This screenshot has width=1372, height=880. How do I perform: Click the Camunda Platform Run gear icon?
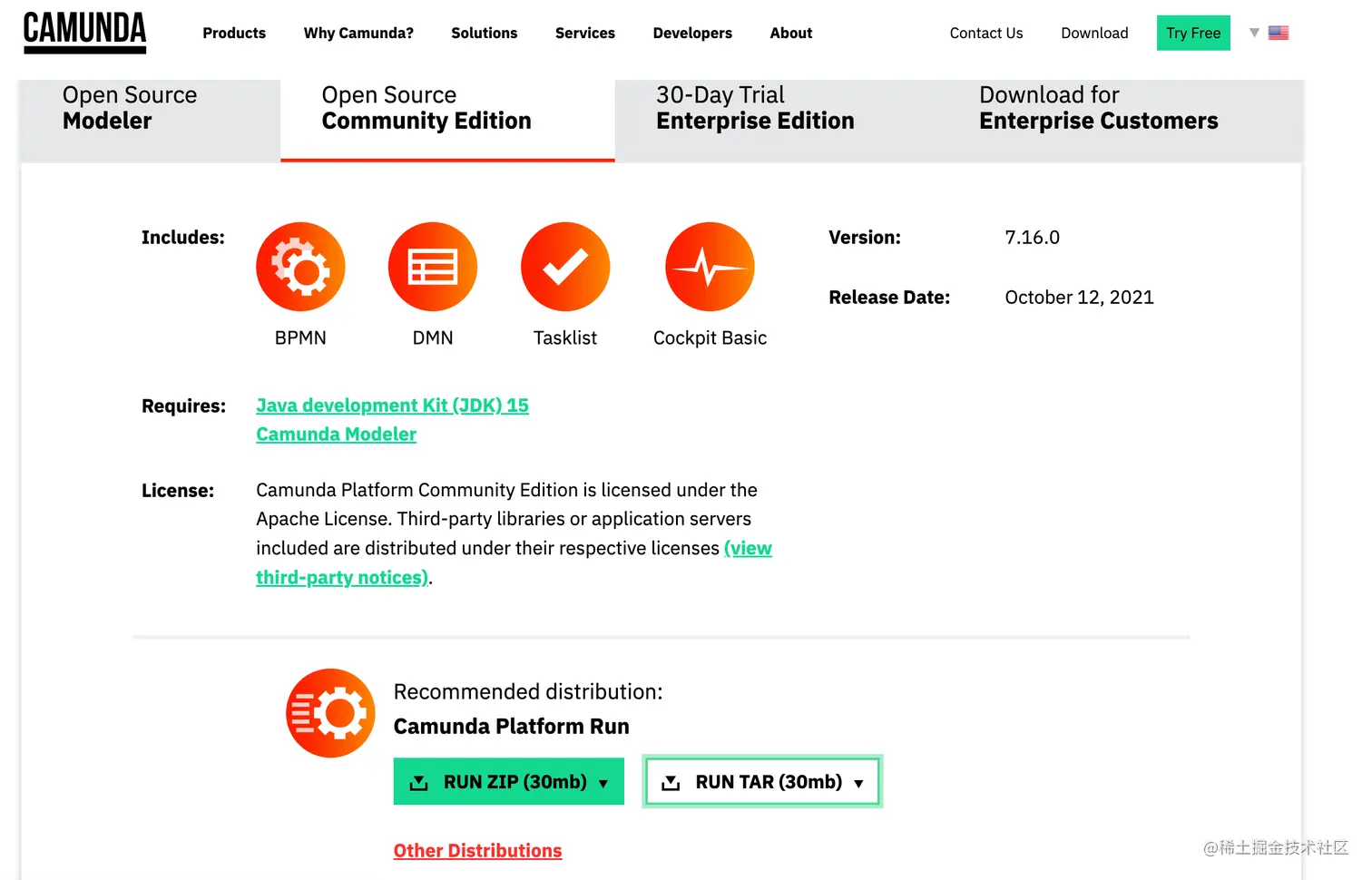pos(330,713)
